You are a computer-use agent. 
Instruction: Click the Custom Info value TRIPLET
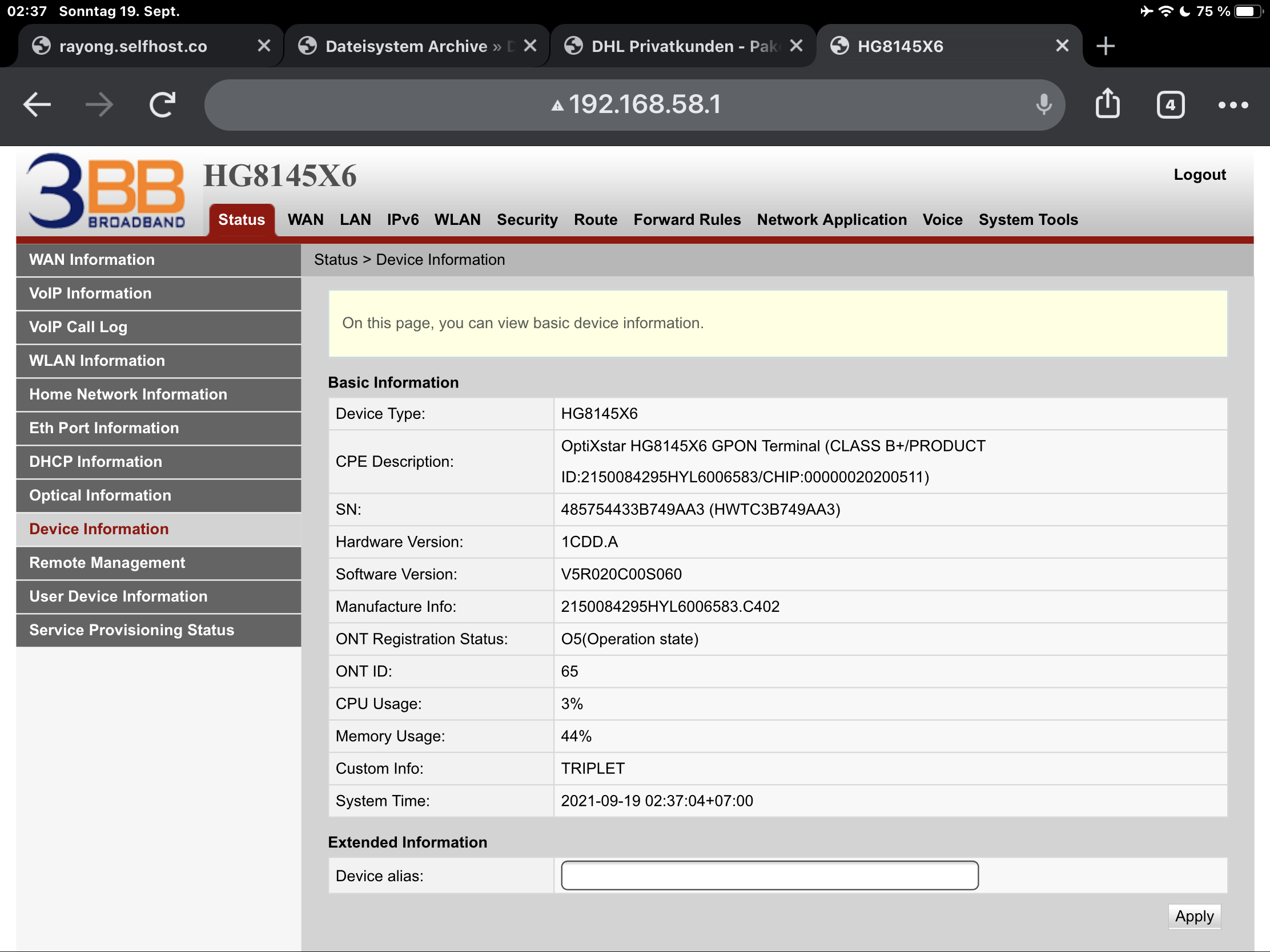(593, 769)
